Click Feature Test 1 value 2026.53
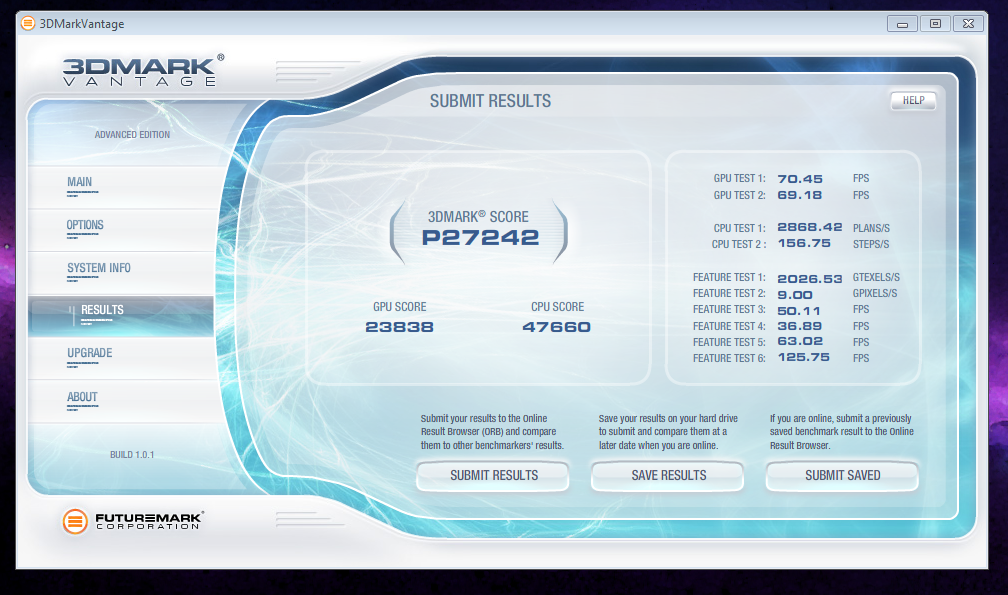Screen dimensions: 1008x595 (x=810, y=279)
